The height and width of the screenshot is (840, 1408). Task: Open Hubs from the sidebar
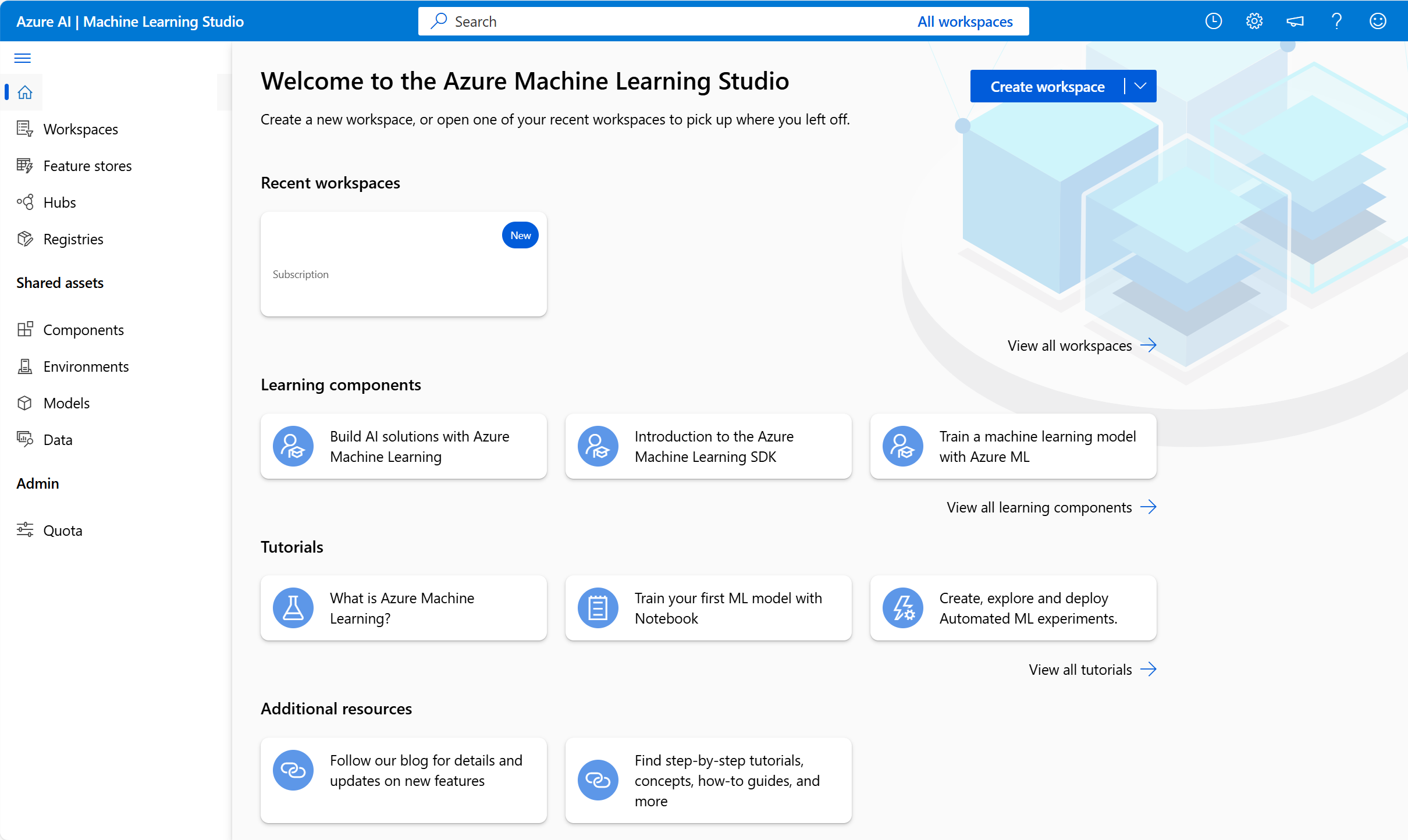pos(59,202)
